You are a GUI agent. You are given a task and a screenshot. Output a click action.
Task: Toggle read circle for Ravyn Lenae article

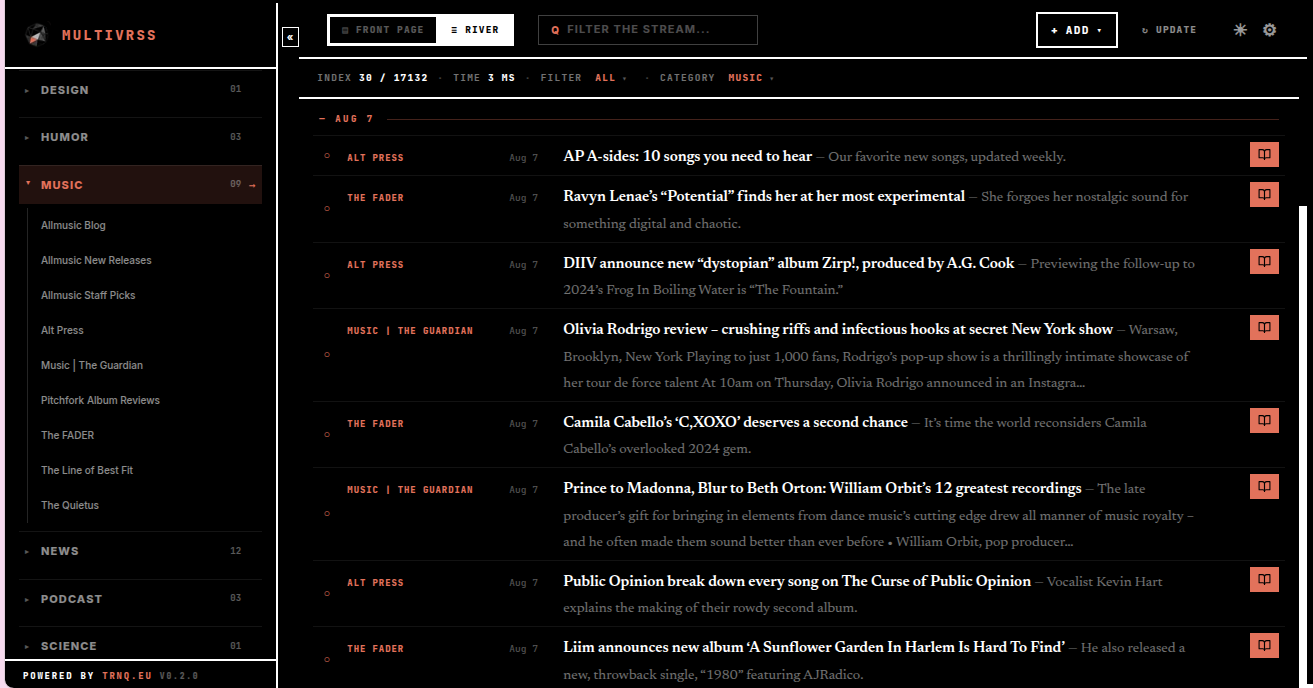click(x=327, y=209)
